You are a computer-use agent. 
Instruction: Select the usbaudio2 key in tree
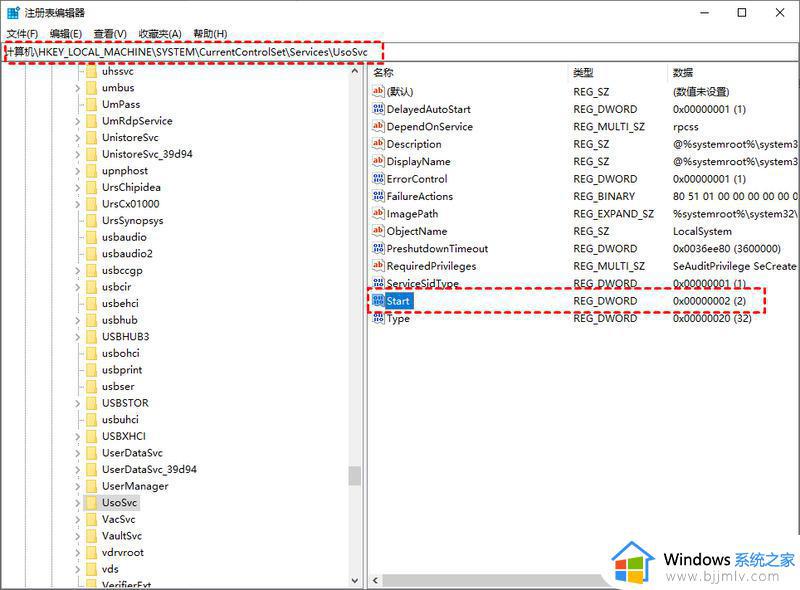[127, 254]
